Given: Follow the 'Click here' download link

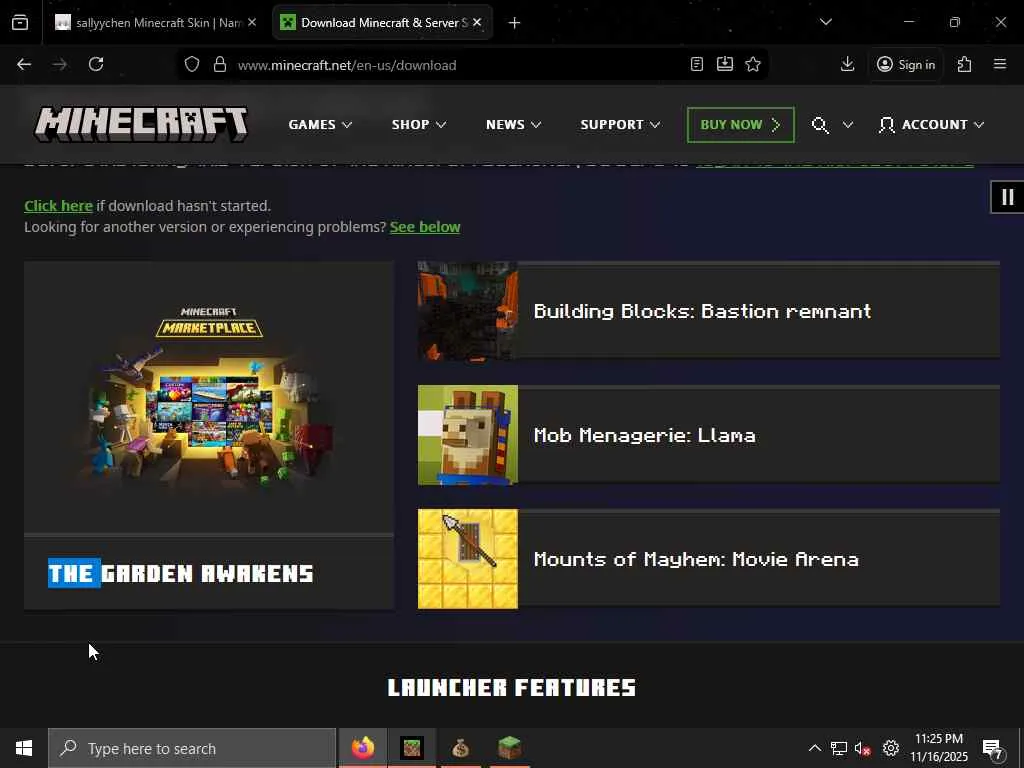Looking at the screenshot, I should [x=58, y=206].
